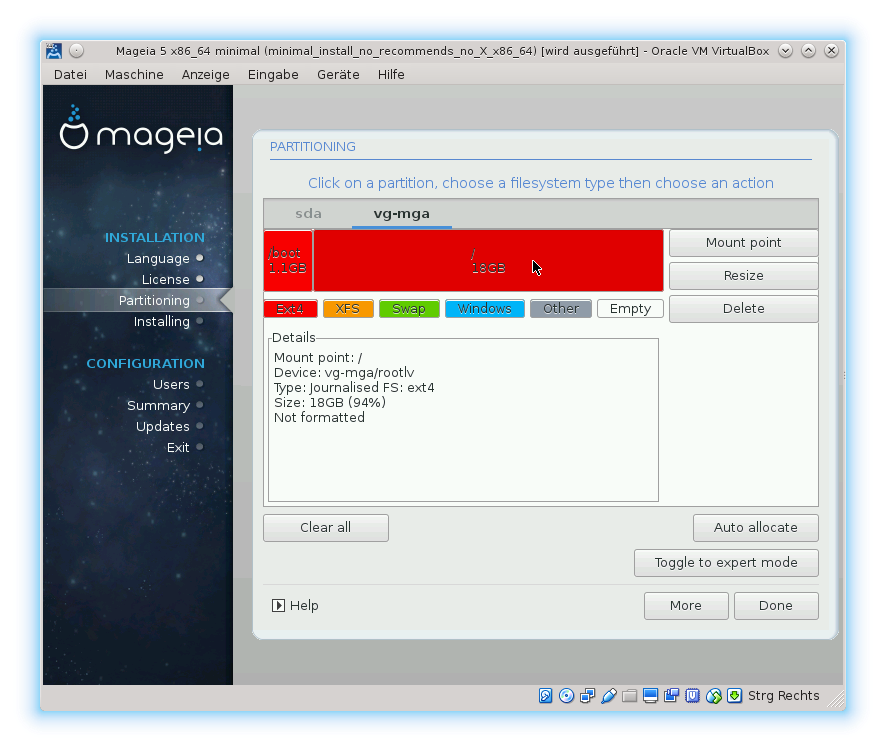Click the display status monitor icon
Image resolution: width=886 pixels, height=751 pixels.
click(650, 696)
